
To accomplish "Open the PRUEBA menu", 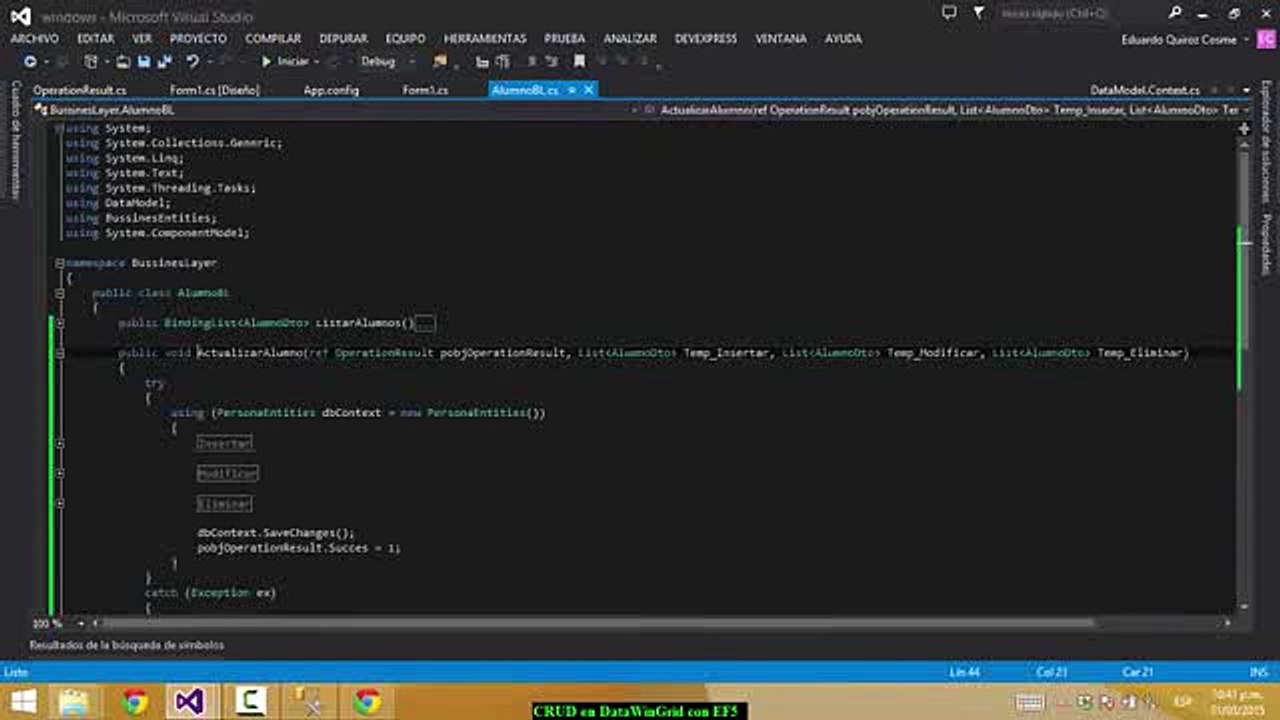I will tap(565, 39).
